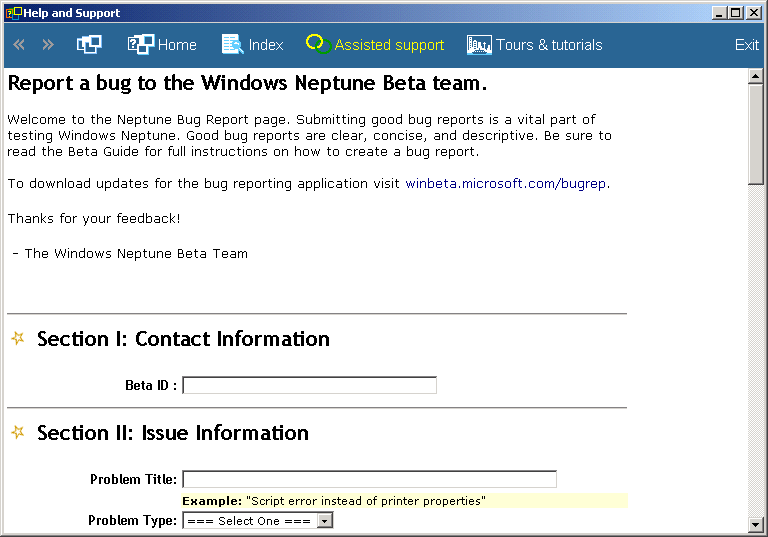Go back with the double-left arrow

click(19, 45)
